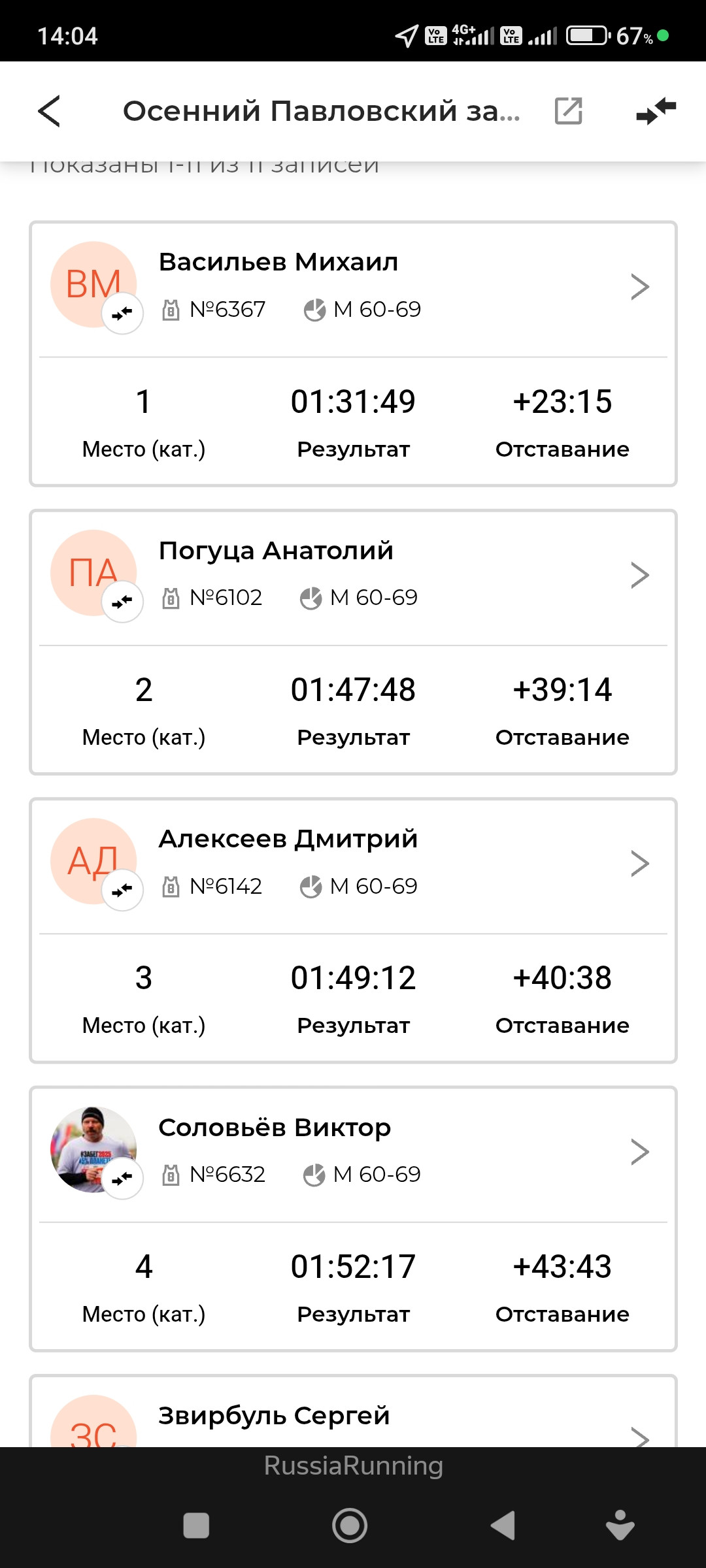The image size is (706, 1568).
Task: Tap Android home circle button
Action: point(350,1526)
